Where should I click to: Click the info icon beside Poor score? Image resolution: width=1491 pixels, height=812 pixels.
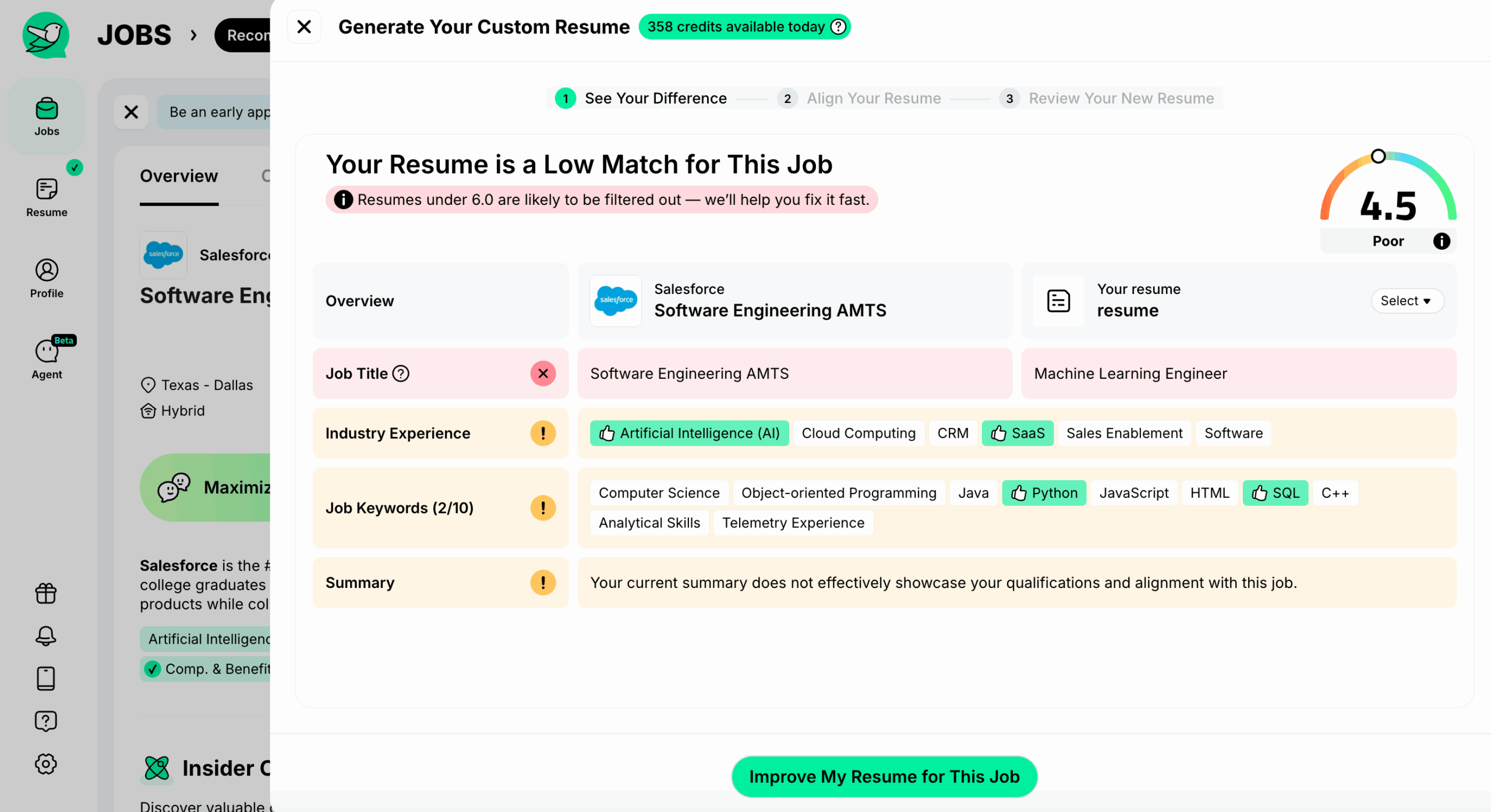[1441, 241]
